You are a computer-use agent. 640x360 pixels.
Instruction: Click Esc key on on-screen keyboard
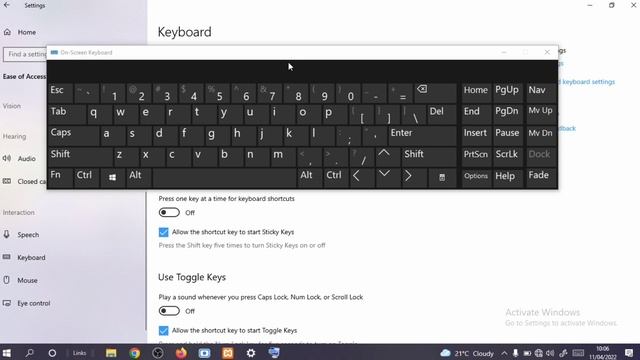coord(60,93)
